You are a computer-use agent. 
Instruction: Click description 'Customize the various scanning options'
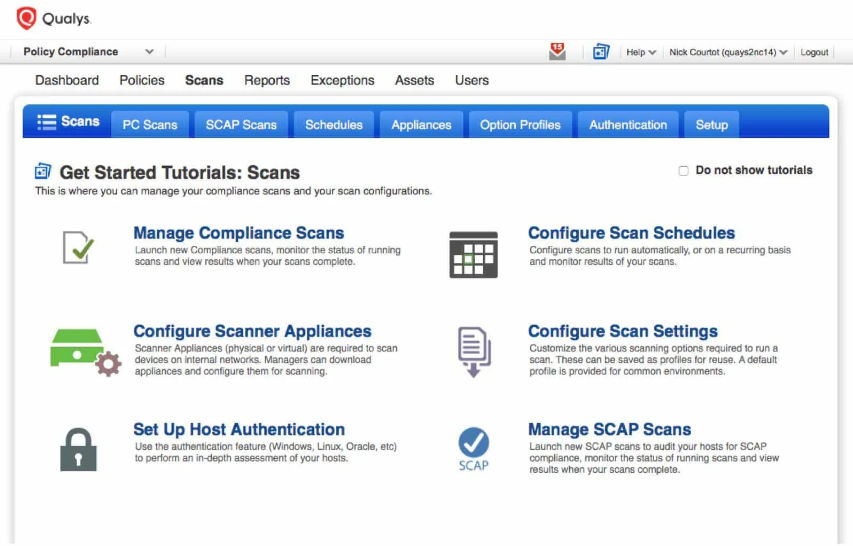(653, 359)
